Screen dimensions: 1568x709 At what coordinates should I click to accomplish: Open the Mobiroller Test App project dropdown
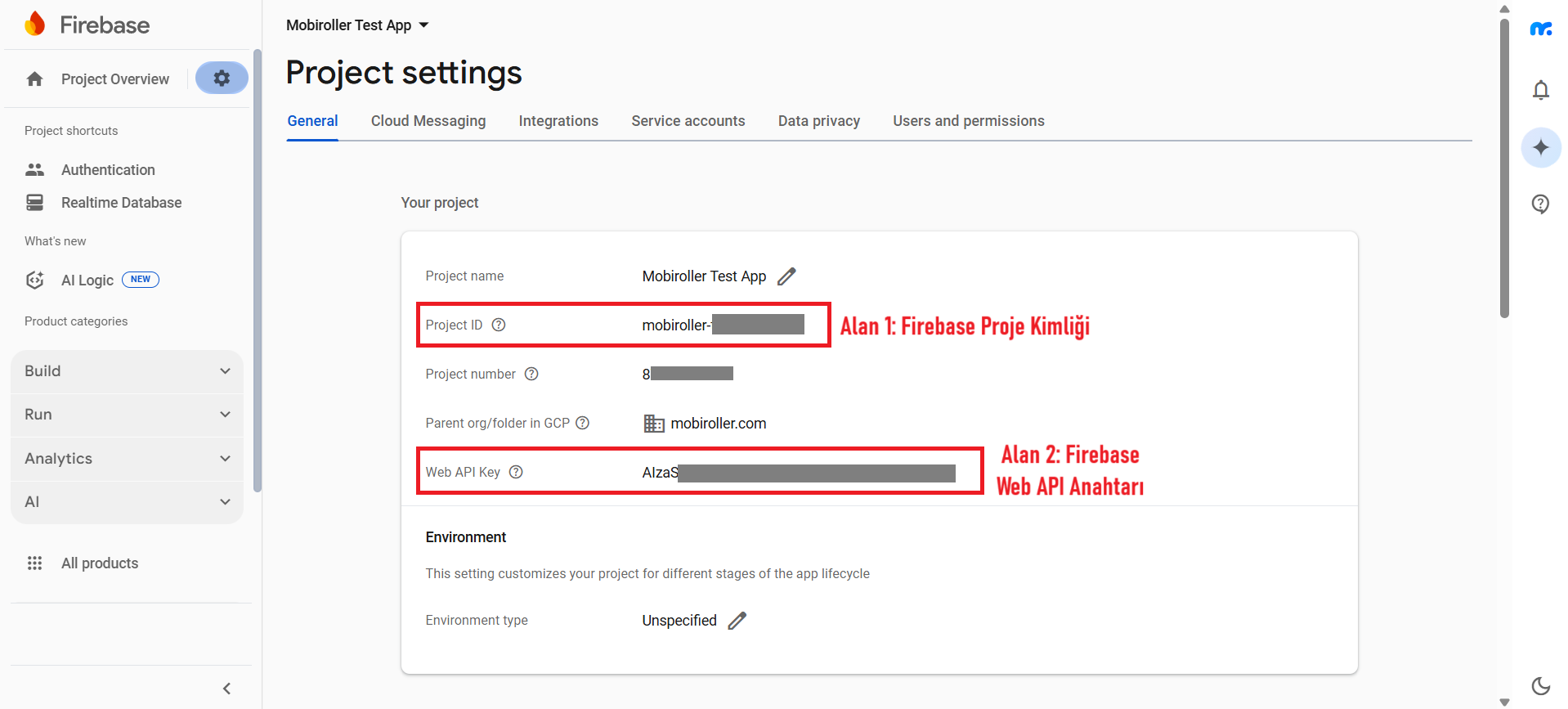coord(358,25)
